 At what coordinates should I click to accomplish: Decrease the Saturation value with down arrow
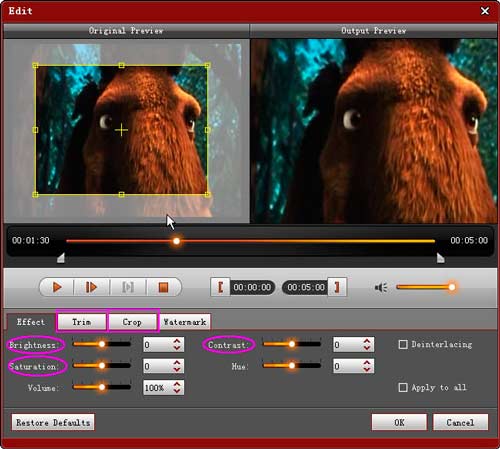point(177,370)
